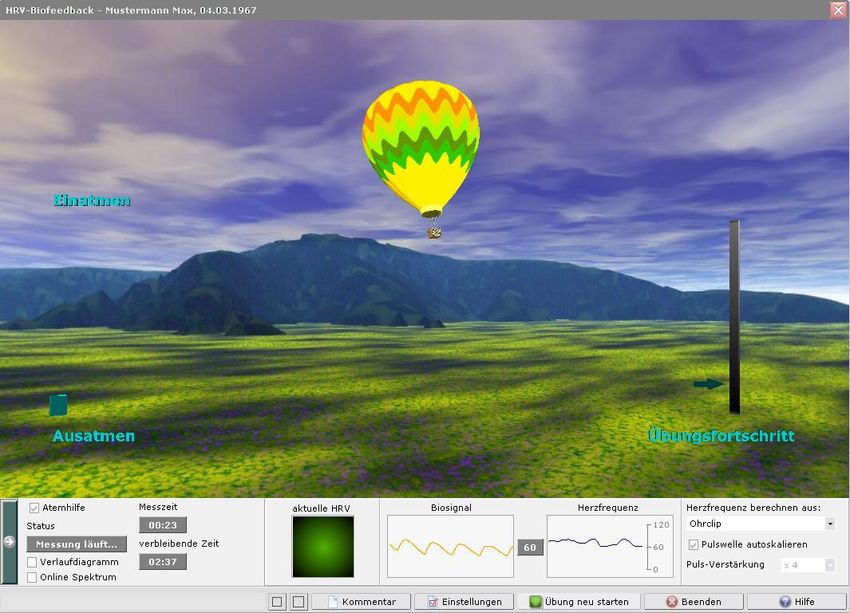This screenshot has width=850, height=613.
Task: Disable the Atemhilfe checkbox
Action: tap(34, 508)
